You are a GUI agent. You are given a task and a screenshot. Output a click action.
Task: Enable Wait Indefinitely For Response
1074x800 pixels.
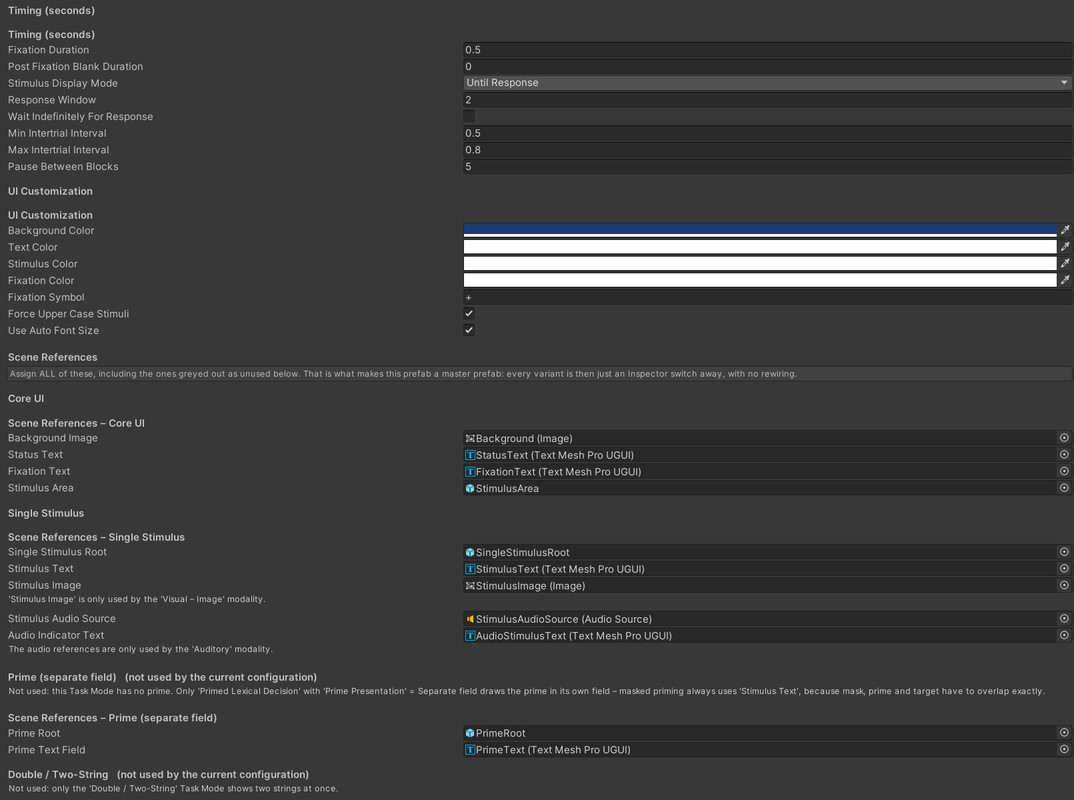tap(469, 116)
